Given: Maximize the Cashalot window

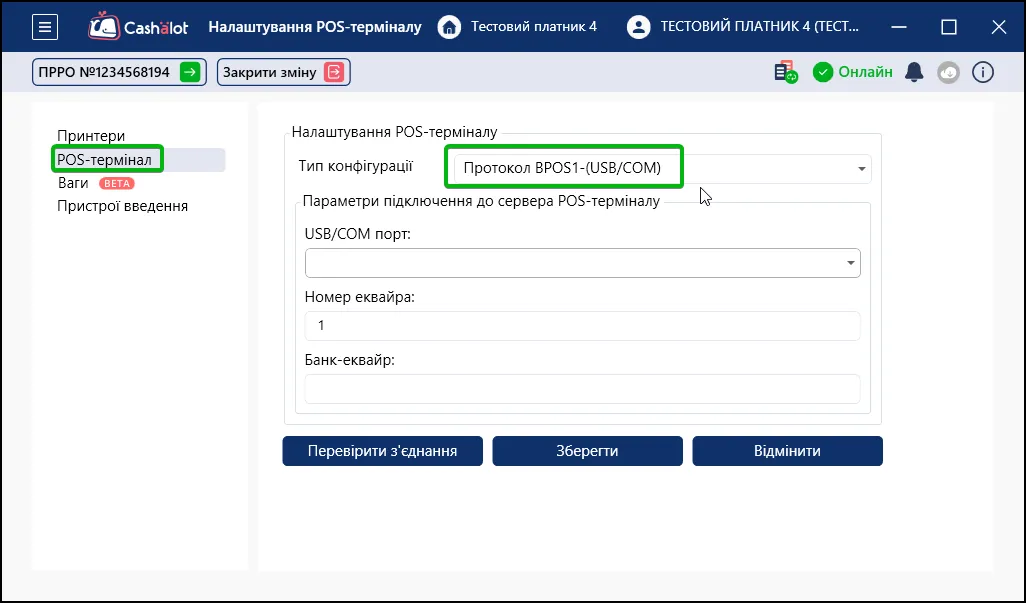Looking at the screenshot, I should (949, 27).
